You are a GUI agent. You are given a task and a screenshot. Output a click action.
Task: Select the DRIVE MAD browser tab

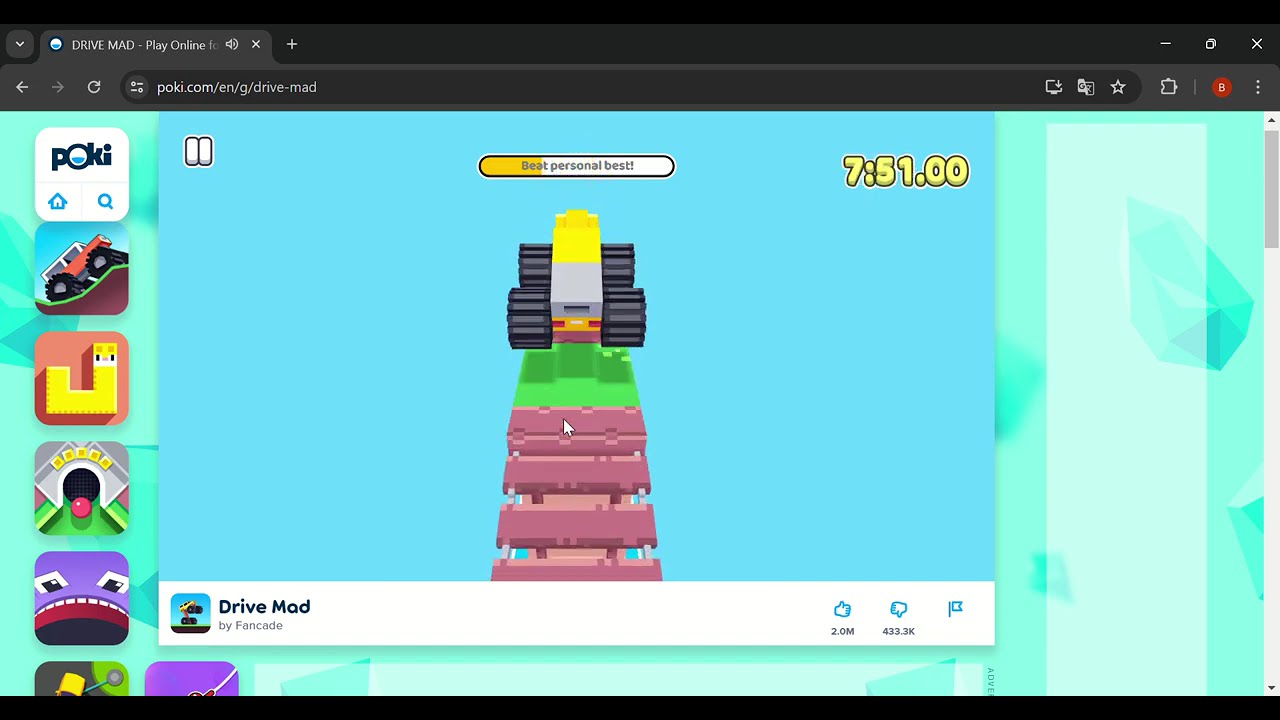pos(155,45)
